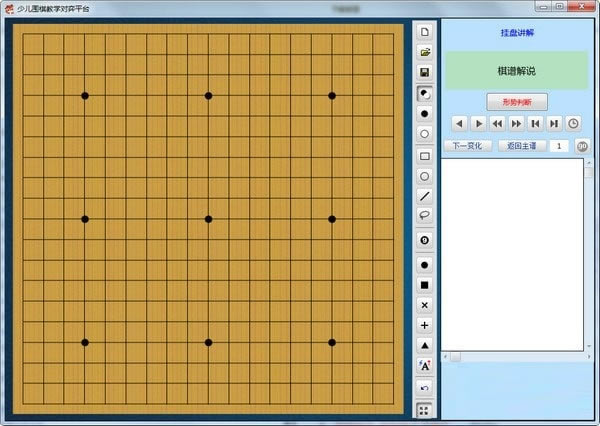Minimize the 少儿围棋教学对弈平台 window
This screenshot has height=426, width=600.
(x=544, y=7)
